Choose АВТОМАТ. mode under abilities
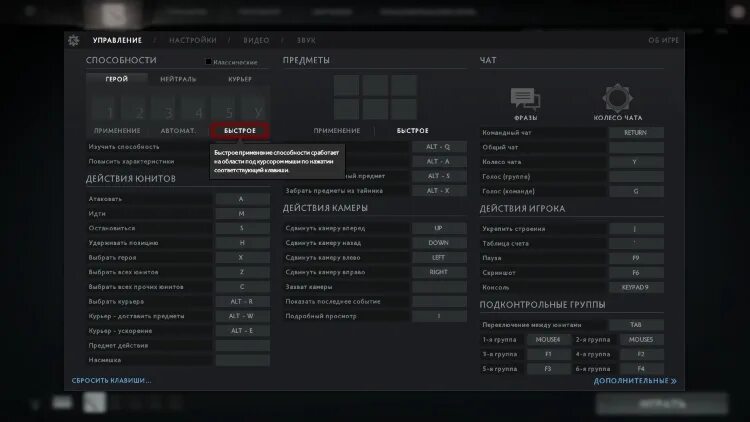This screenshot has height=422, width=750. pos(177,131)
